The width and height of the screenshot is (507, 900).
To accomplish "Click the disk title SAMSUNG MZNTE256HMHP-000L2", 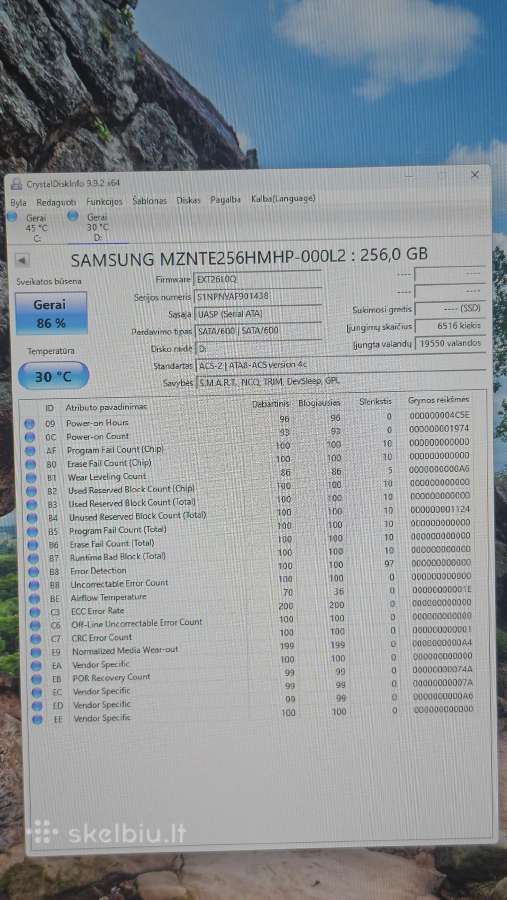I will [x=249, y=257].
